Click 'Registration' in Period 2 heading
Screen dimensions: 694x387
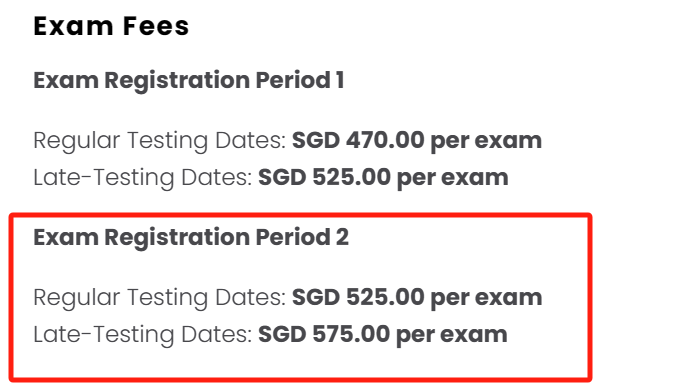[177, 238]
